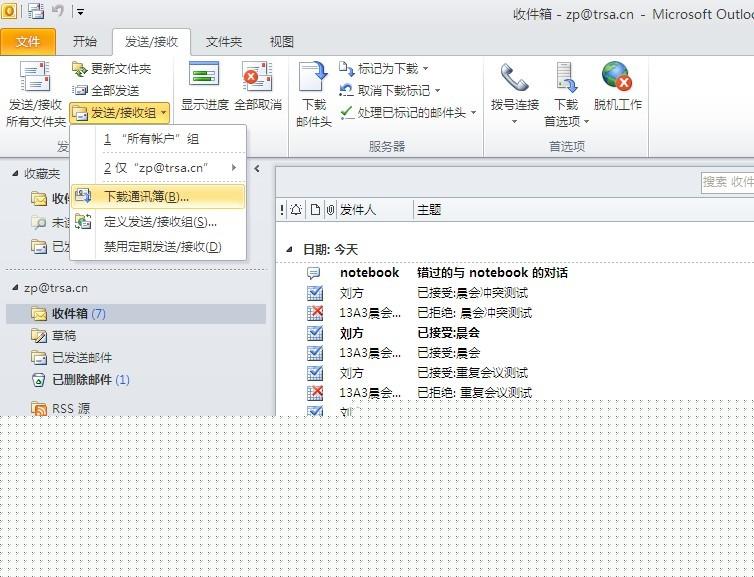Choose 定义发送/接收组(S)... menu item
Image resolution: width=754 pixels, height=577 pixels.
(x=158, y=222)
